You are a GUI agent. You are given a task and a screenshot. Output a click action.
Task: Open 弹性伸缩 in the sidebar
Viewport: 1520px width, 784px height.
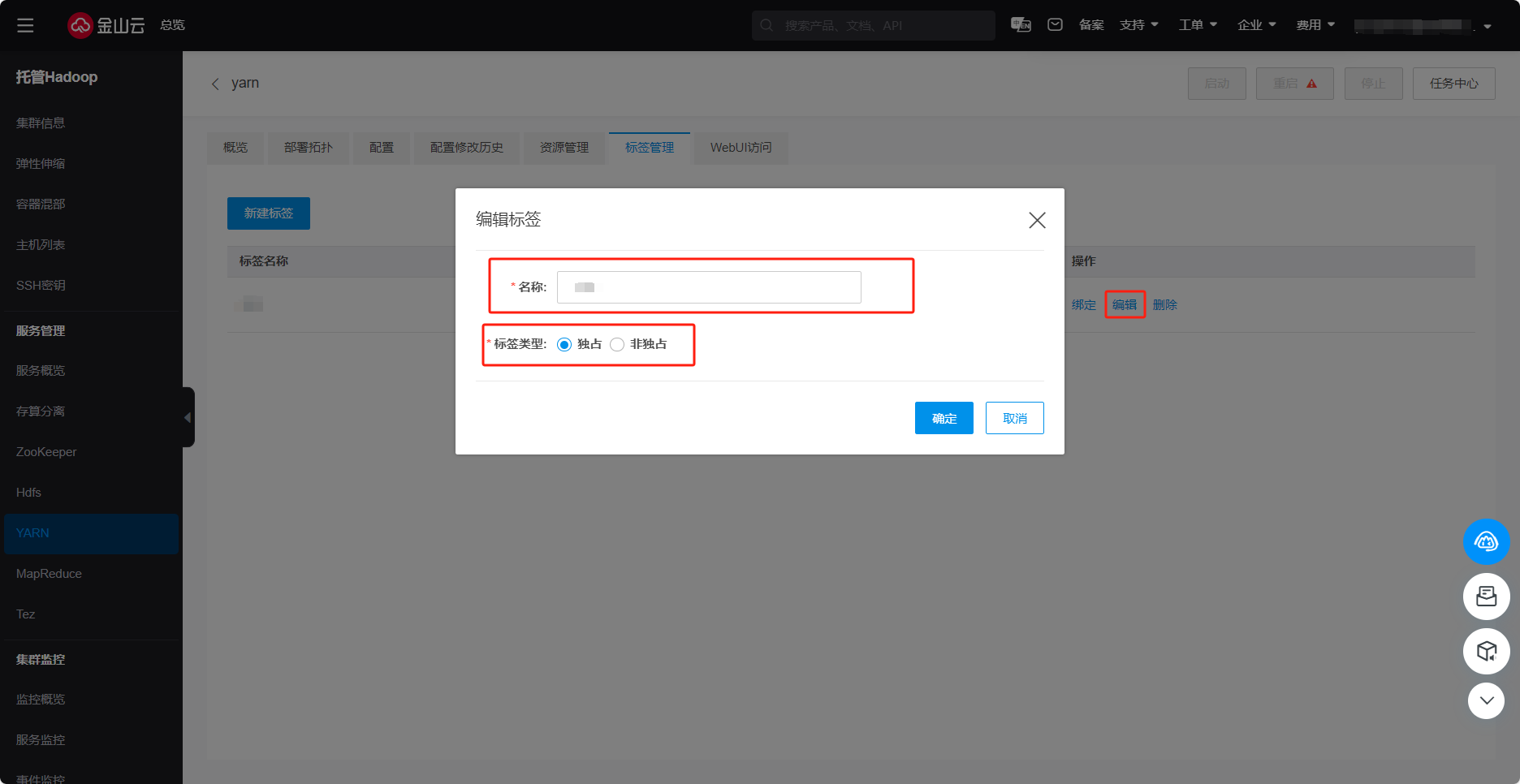tap(41, 164)
